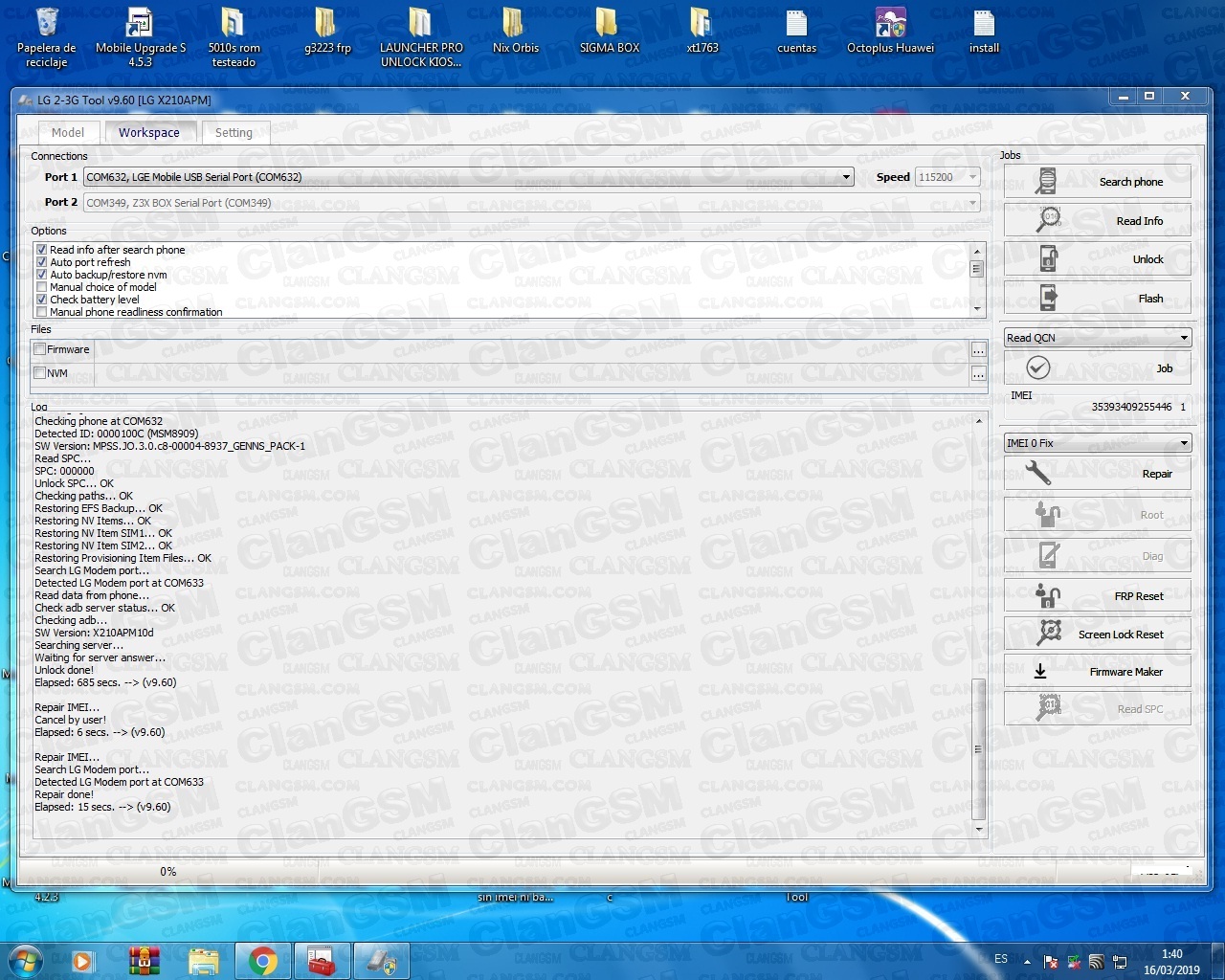Open the Read QCN job dropdown
Viewport: 1225px width, 980px height.
tap(1097, 338)
